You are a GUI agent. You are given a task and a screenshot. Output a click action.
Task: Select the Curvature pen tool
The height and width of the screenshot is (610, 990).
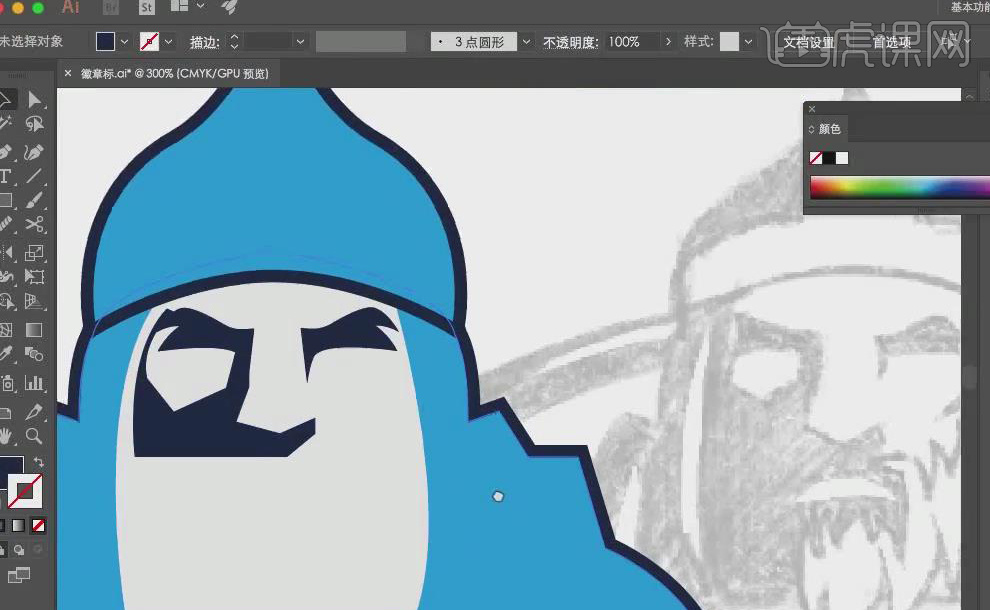(x=34, y=152)
